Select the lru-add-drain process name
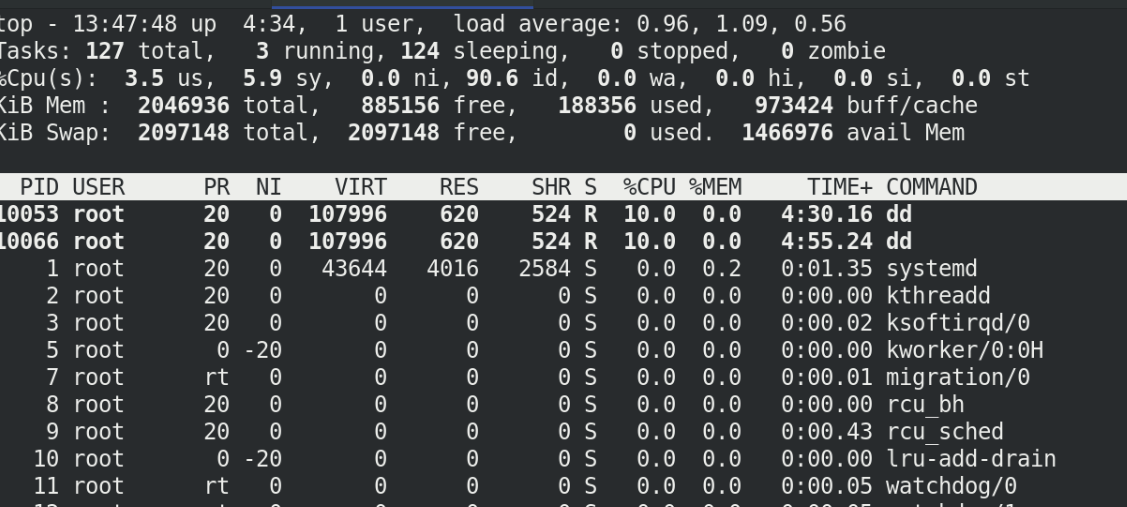 (970, 459)
